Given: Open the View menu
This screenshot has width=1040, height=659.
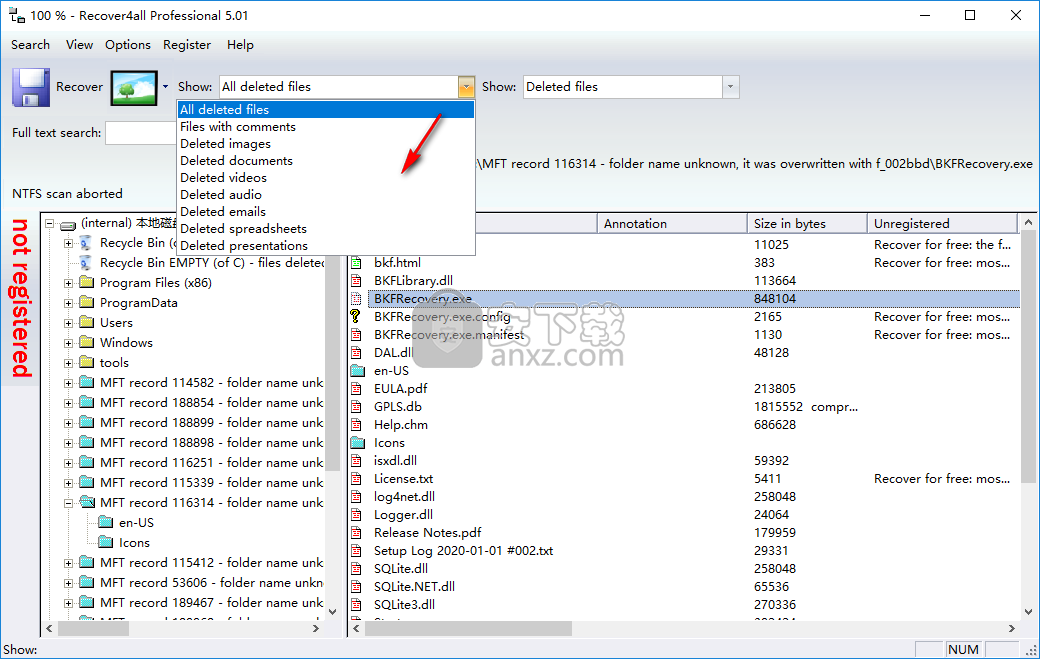Looking at the screenshot, I should [79, 44].
